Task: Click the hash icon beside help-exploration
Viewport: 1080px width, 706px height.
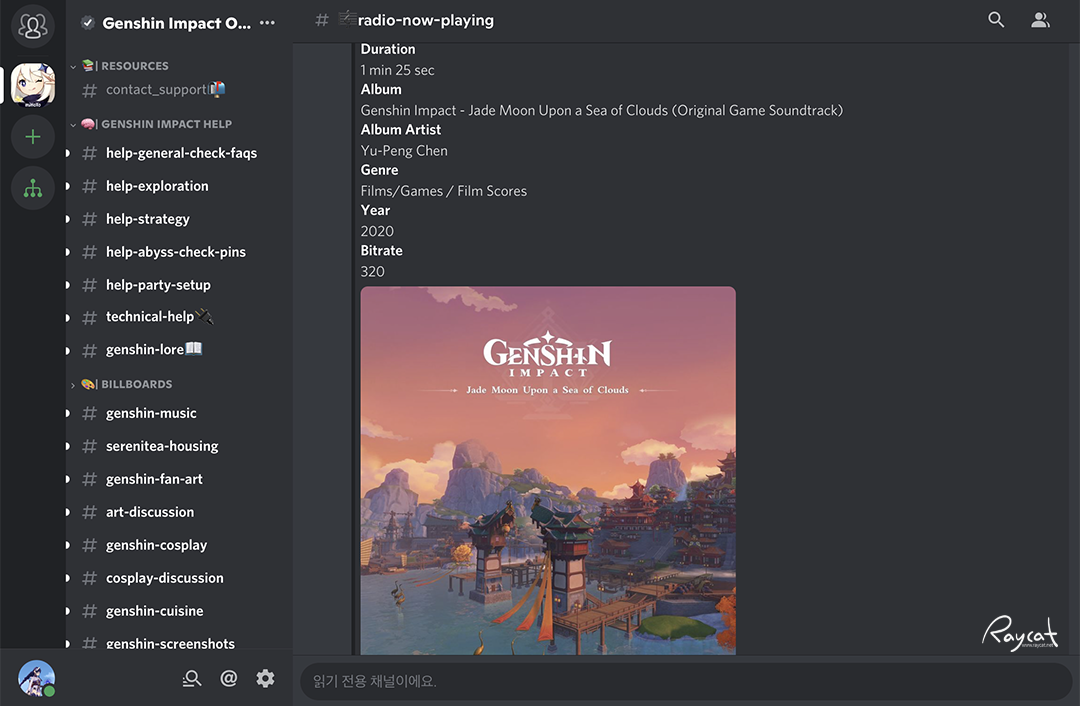Action: (x=90, y=186)
